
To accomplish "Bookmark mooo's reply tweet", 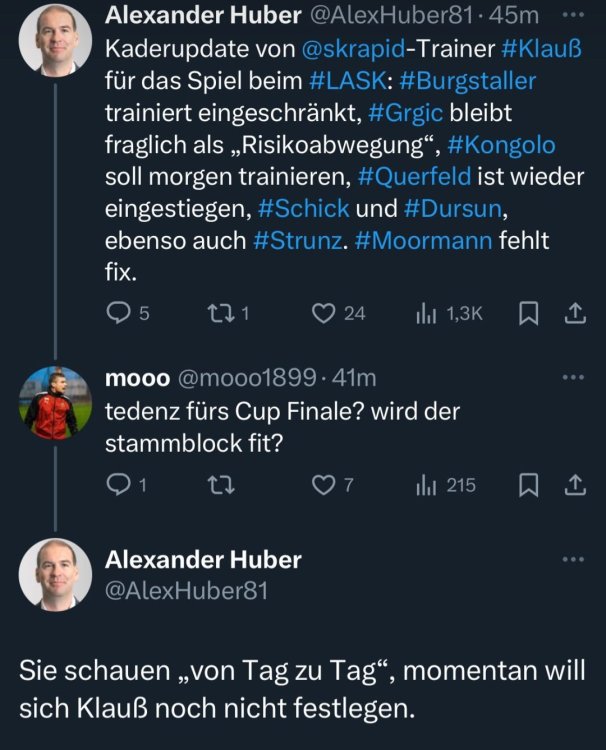I will [x=529, y=485].
